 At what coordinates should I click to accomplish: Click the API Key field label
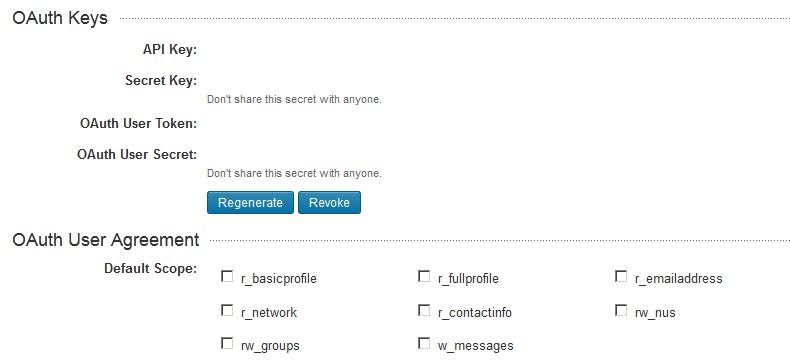[170, 50]
